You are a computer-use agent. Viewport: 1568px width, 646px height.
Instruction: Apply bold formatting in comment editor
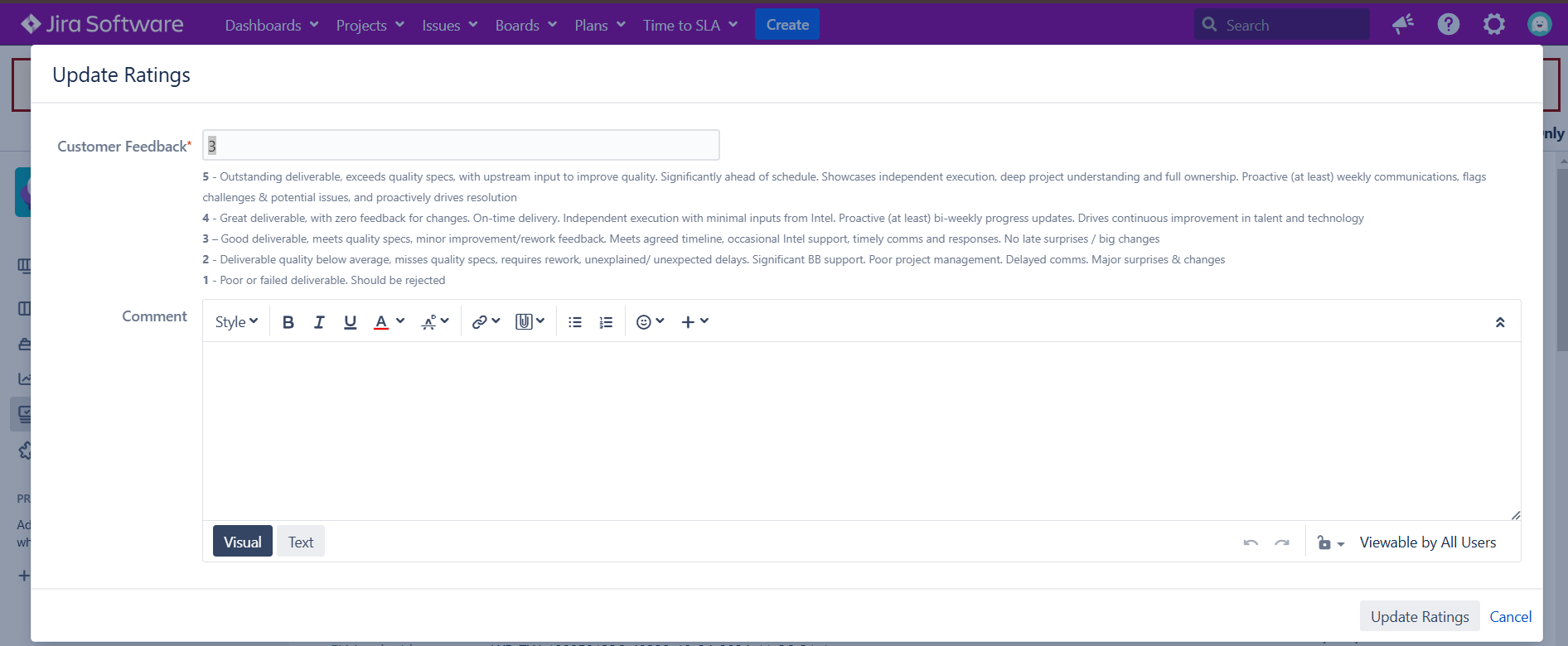pos(288,322)
